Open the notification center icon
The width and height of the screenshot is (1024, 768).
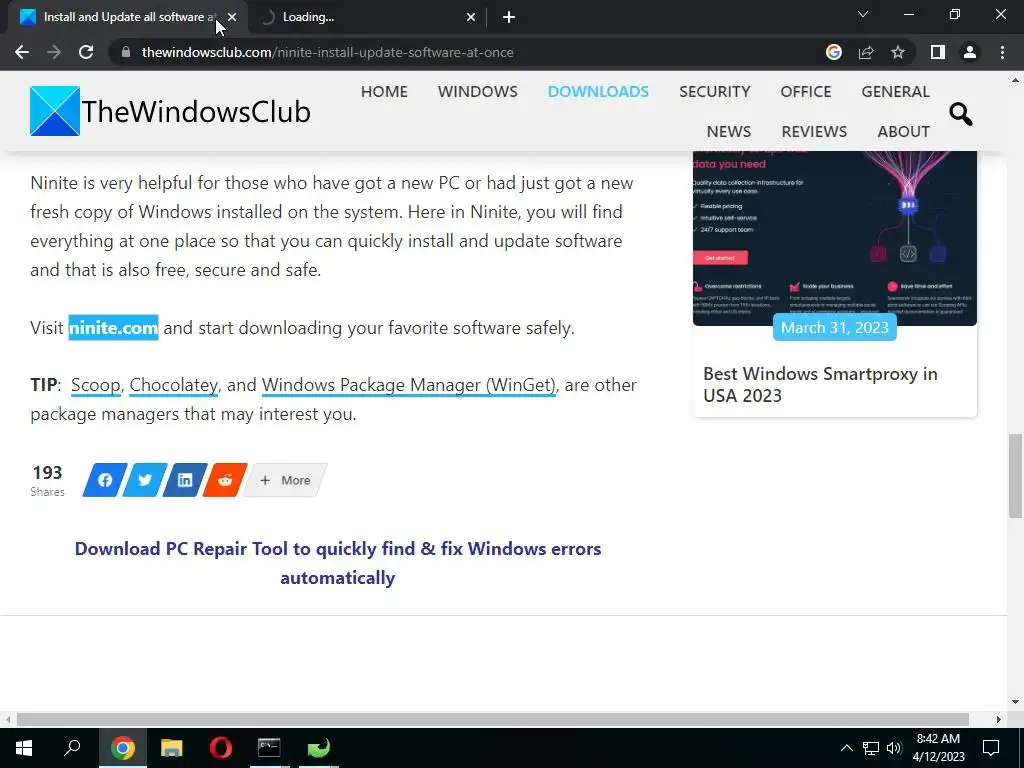tap(991, 748)
